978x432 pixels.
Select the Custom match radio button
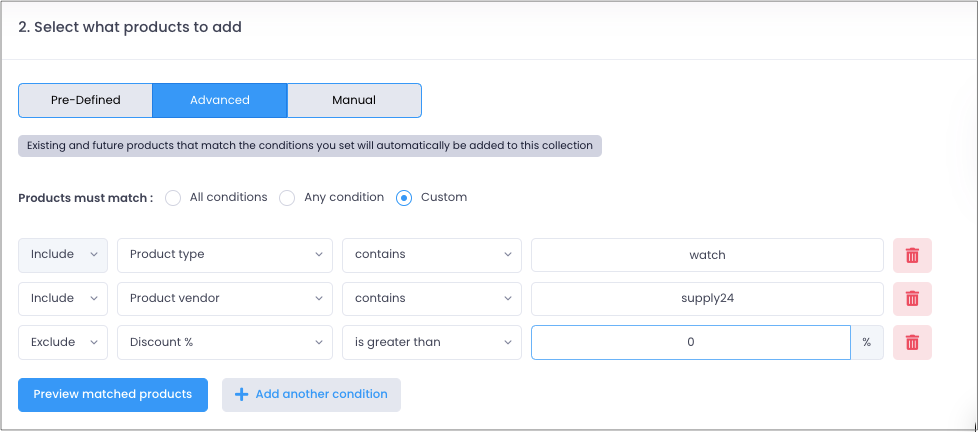click(404, 198)
